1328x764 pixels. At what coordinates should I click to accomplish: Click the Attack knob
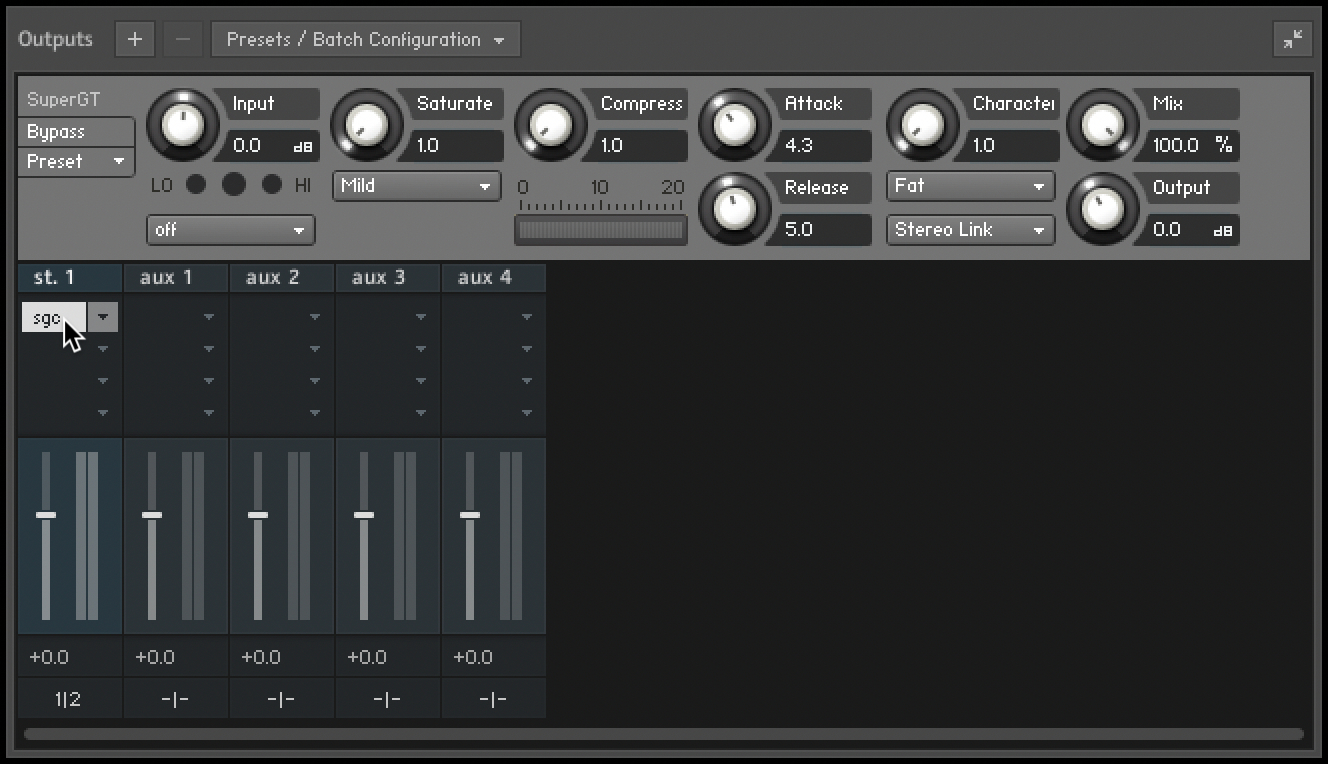734,125
